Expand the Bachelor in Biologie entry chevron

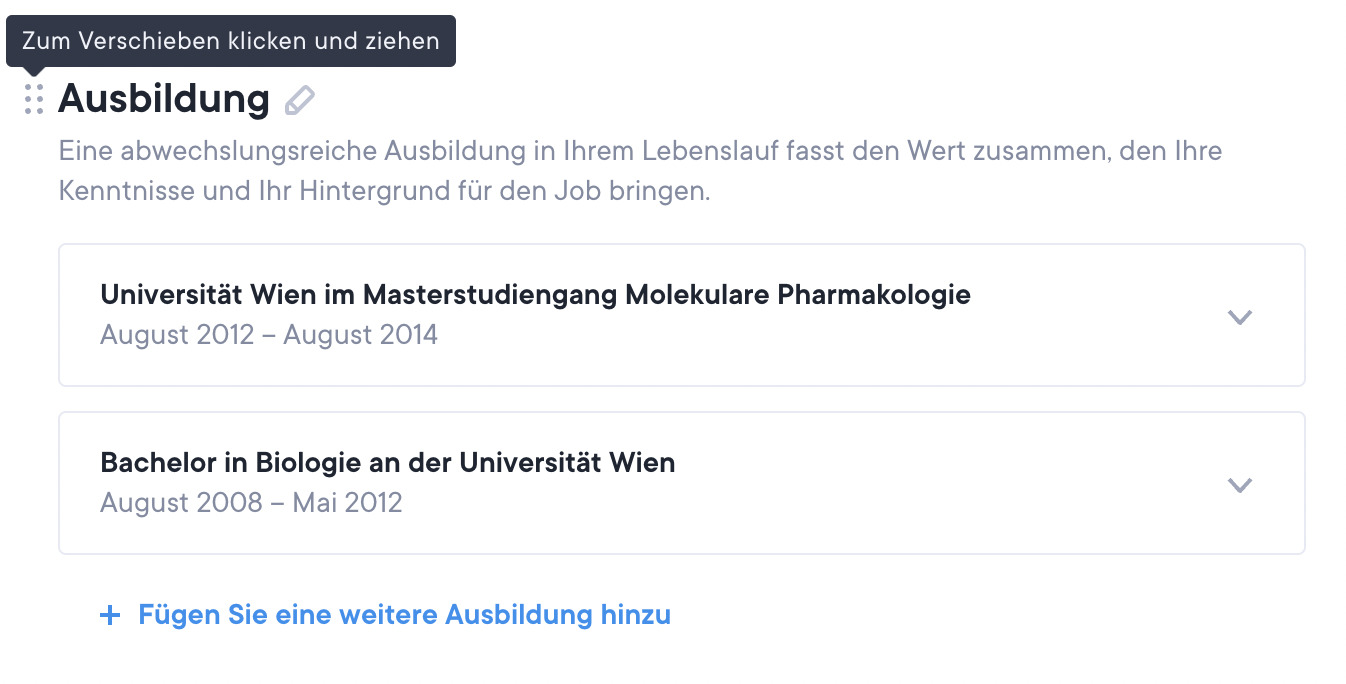click(1240, 485)
